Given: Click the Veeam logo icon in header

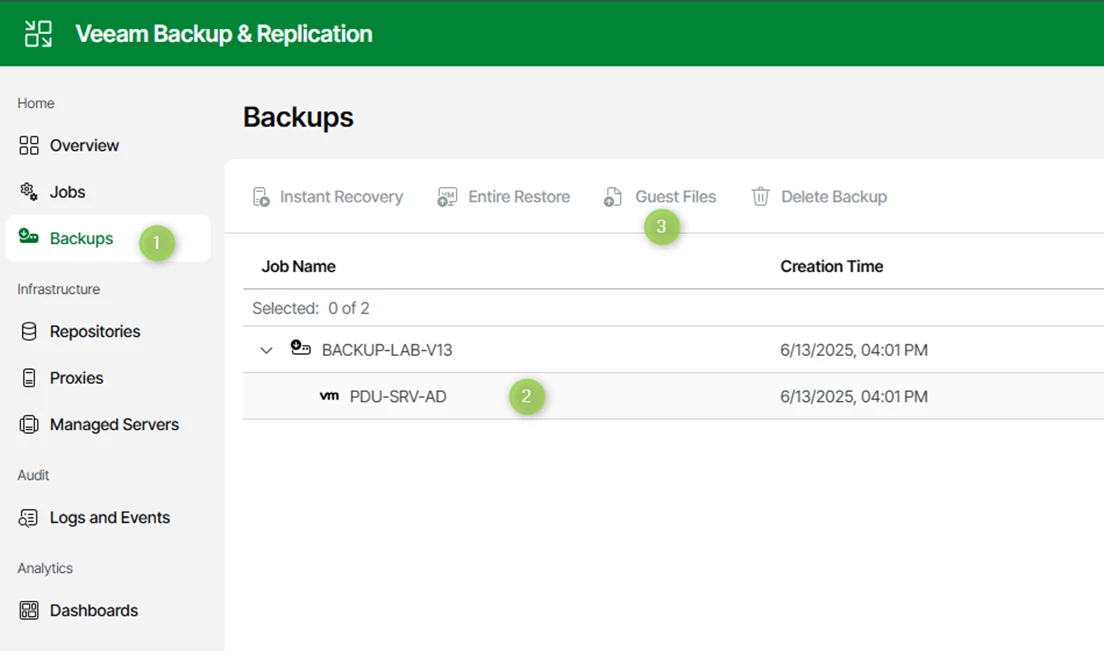Looking at the screenshot, I should (38, 34).
